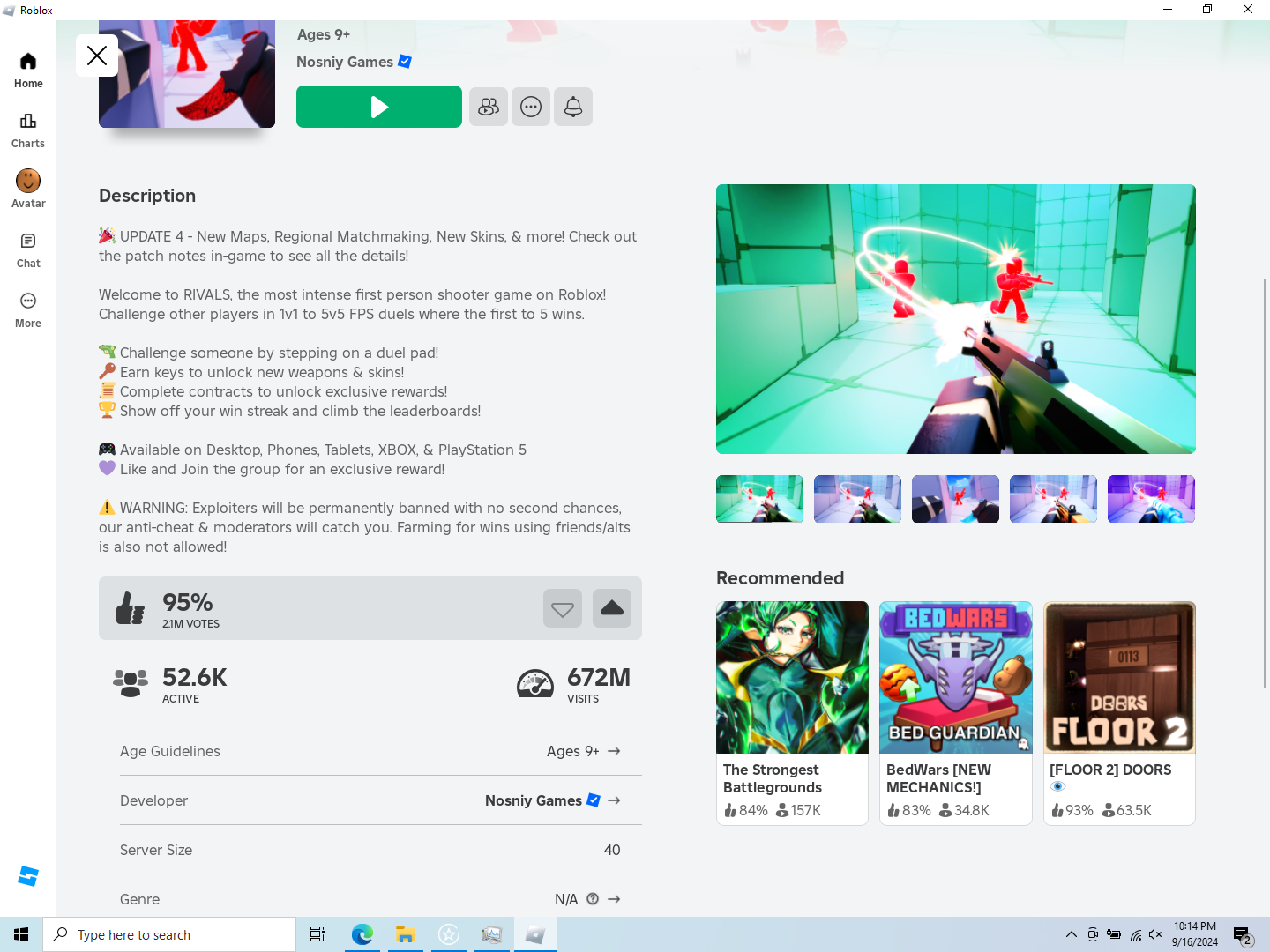Play the RIVALS game

(379, 107)
